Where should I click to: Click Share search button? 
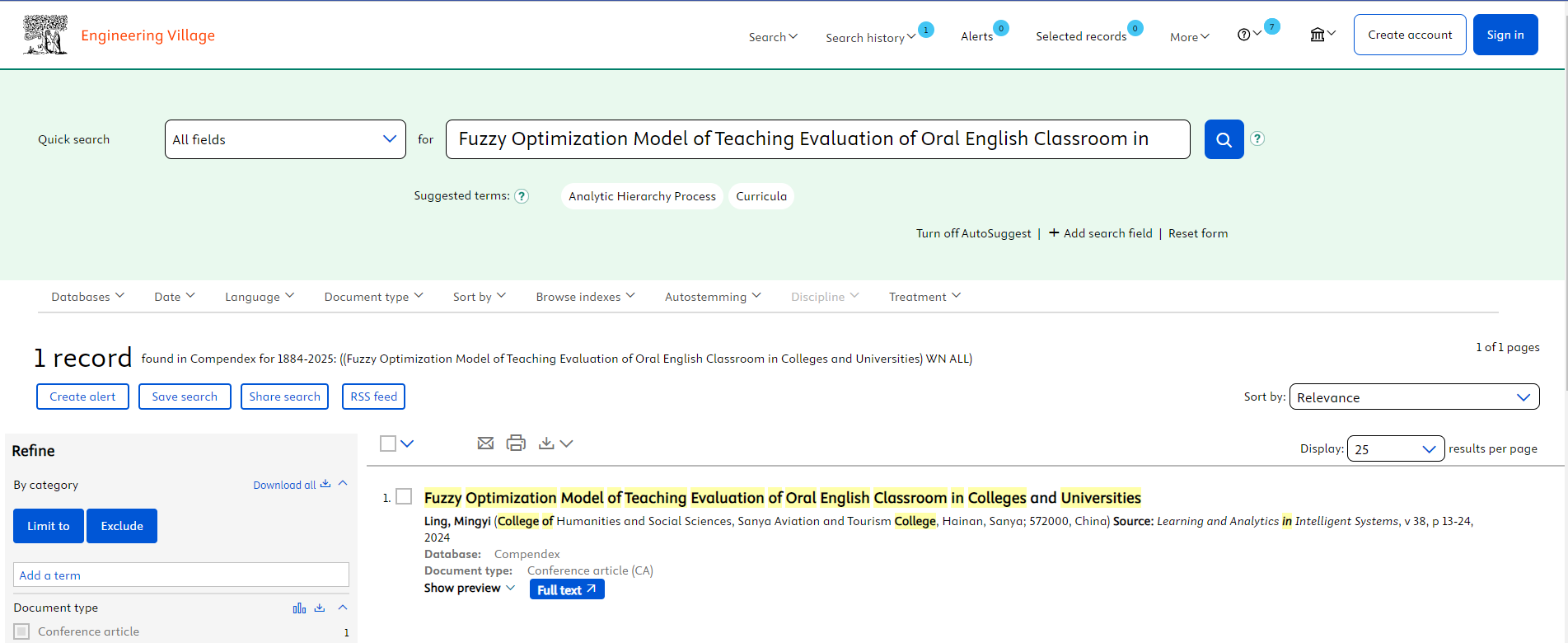click(284, 397)
